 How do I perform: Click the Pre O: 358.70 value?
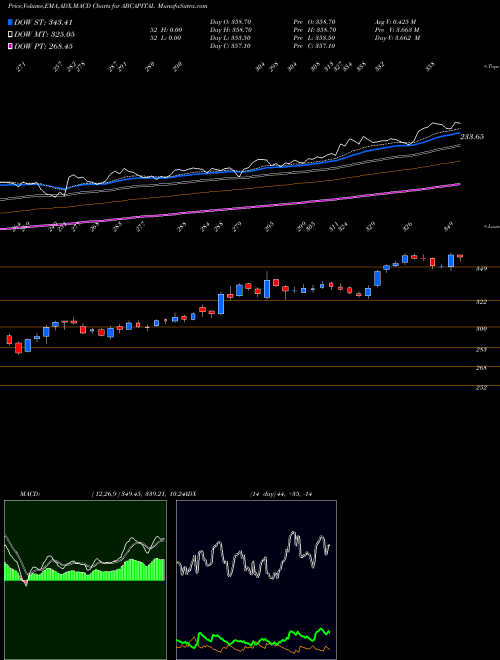[314, 22]
